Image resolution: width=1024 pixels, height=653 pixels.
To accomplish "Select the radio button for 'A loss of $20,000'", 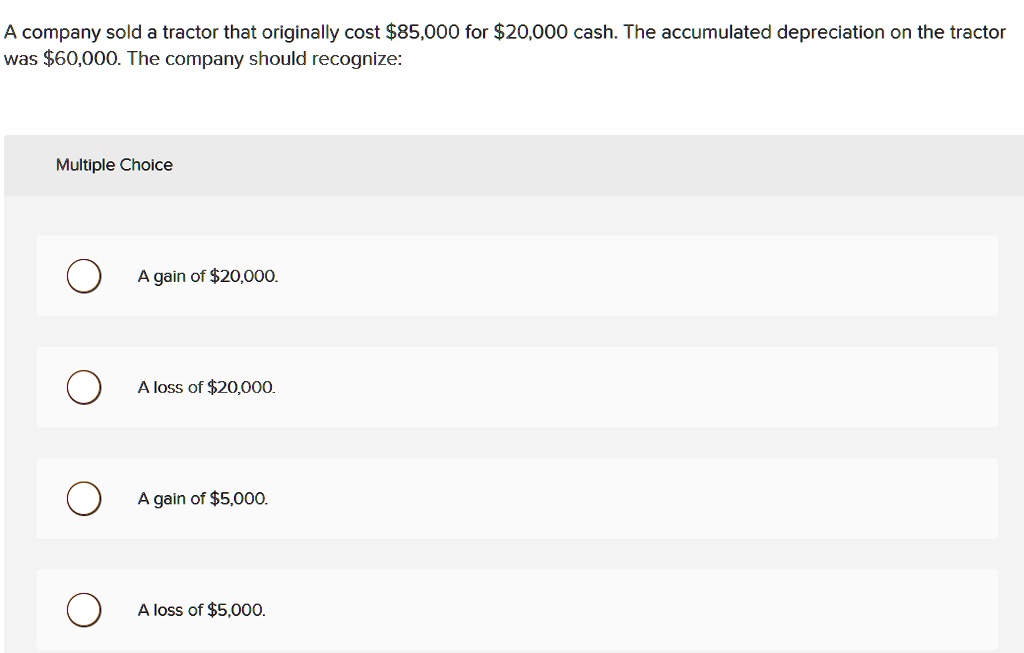I will tap(84, 387).
